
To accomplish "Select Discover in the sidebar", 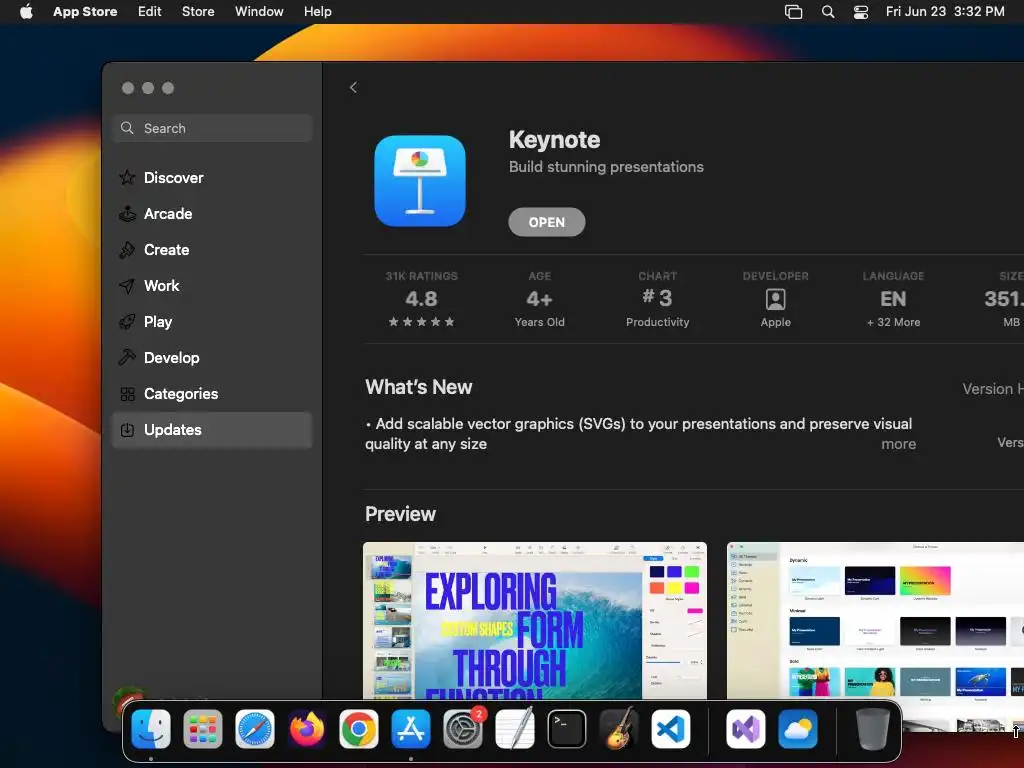I will (x=212, y=178).
